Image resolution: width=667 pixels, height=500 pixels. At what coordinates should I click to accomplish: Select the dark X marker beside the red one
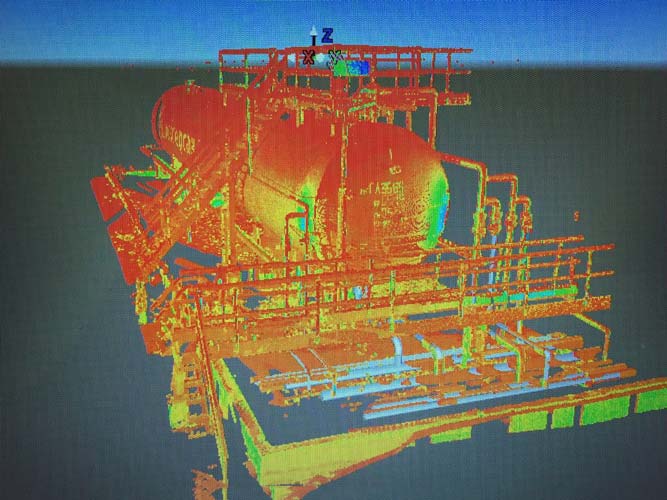(x=337, y=57)
